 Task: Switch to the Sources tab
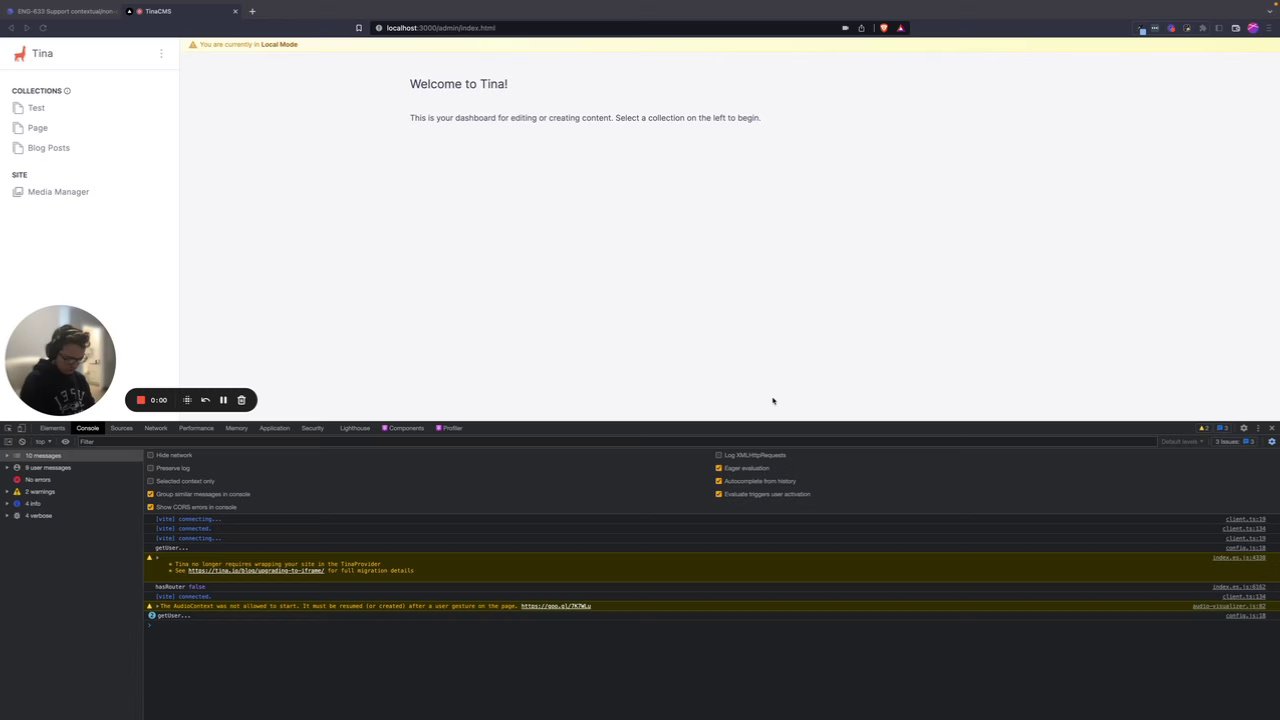pos(121,428)
